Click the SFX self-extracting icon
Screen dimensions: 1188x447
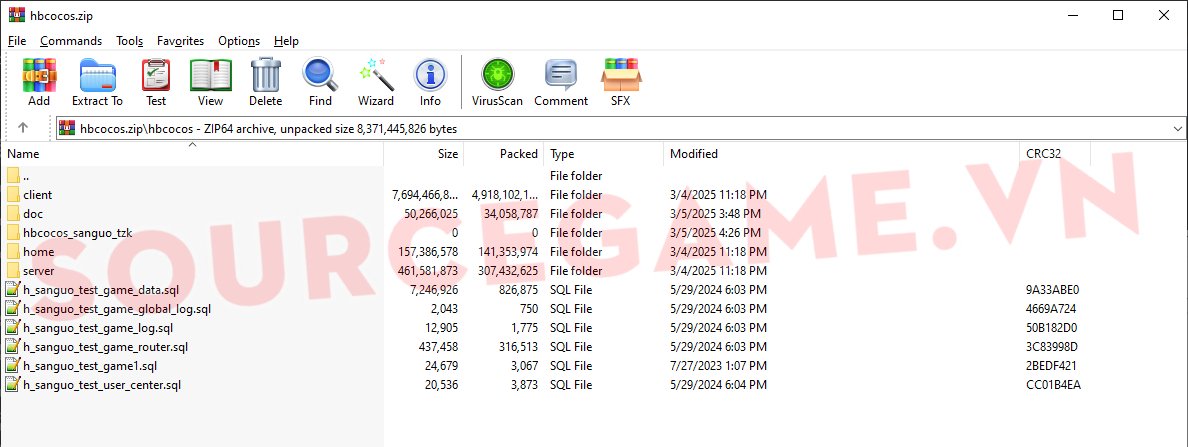pos(620,81)
